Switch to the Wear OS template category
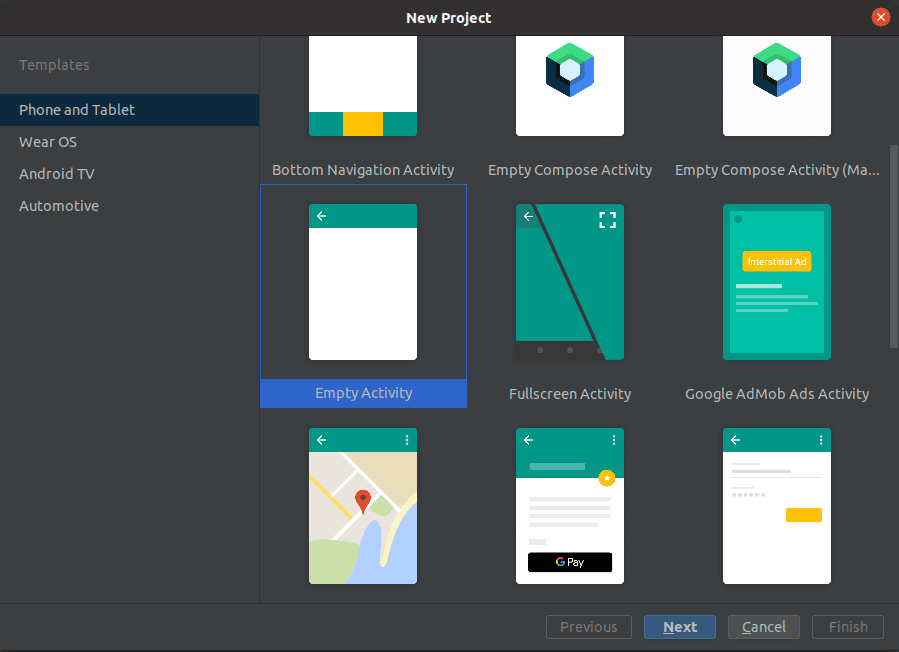Image resolution: width=899 pixels, height=652 pixels. (48, 142)
